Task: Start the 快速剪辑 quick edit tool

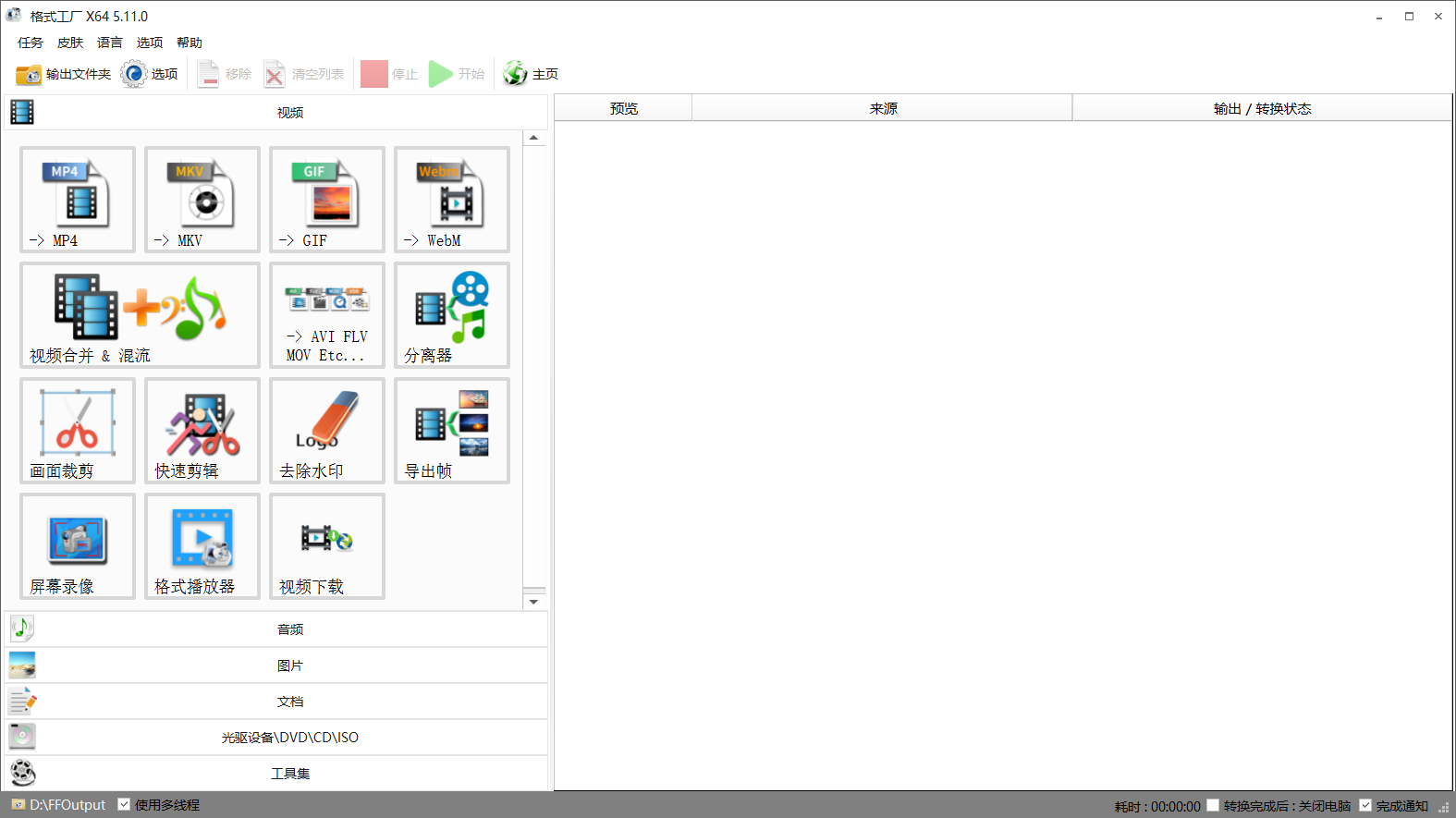Action: coord(202,431)
